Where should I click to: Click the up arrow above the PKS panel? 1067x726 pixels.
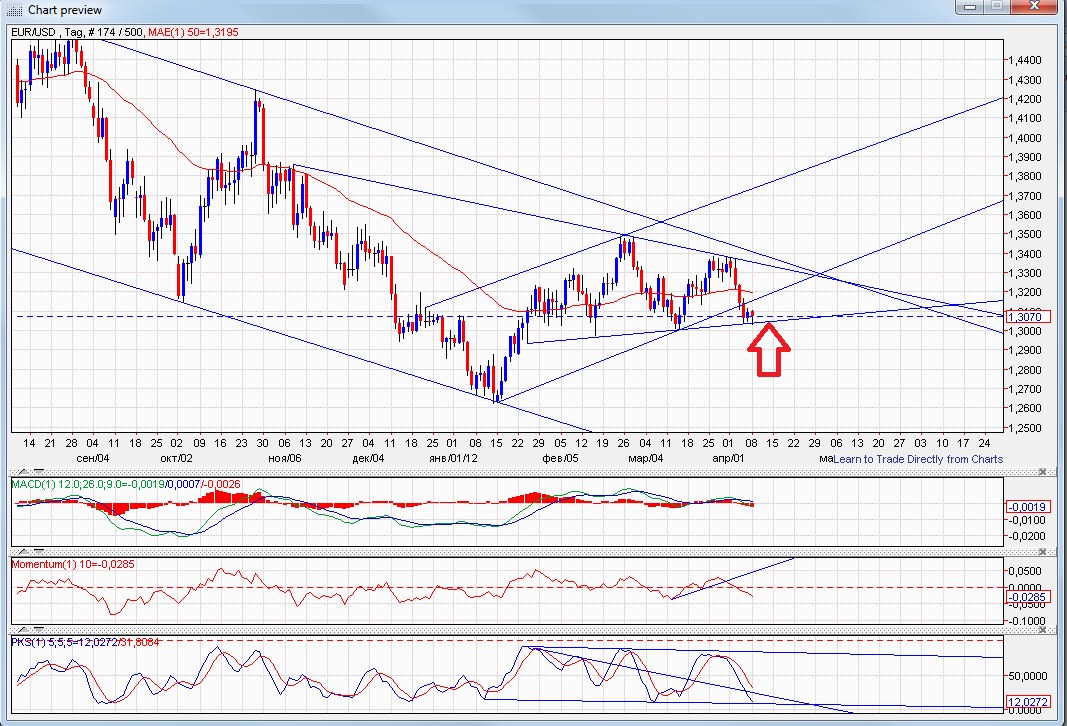[x=22, y=630]
